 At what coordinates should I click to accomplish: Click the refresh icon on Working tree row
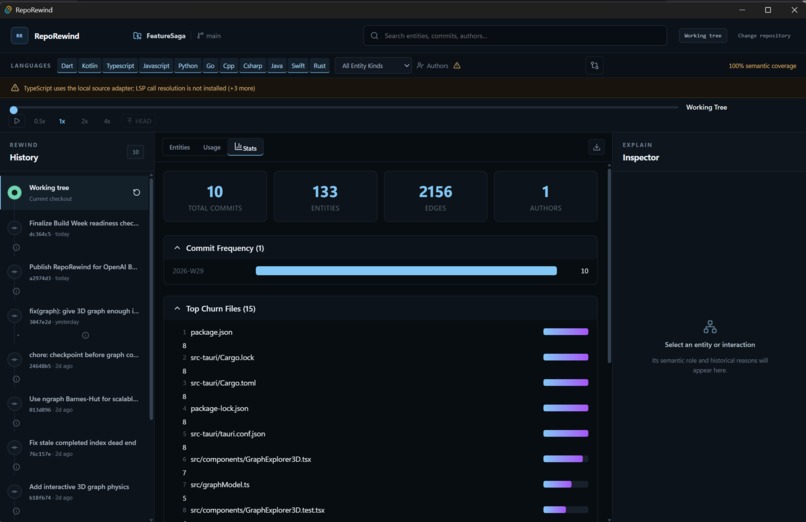136,192
